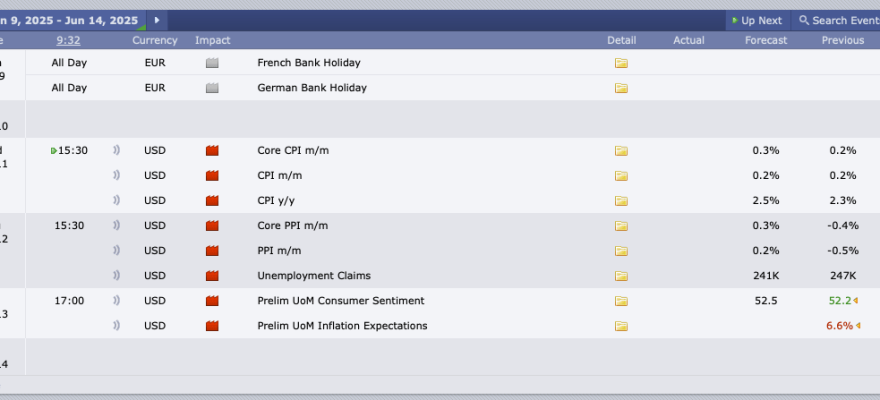The width and height of the screenshot is (880, 400).
Task: Click red impact icon beside PPI m/m
Action: pyautogui.click(x=212, y=250)
